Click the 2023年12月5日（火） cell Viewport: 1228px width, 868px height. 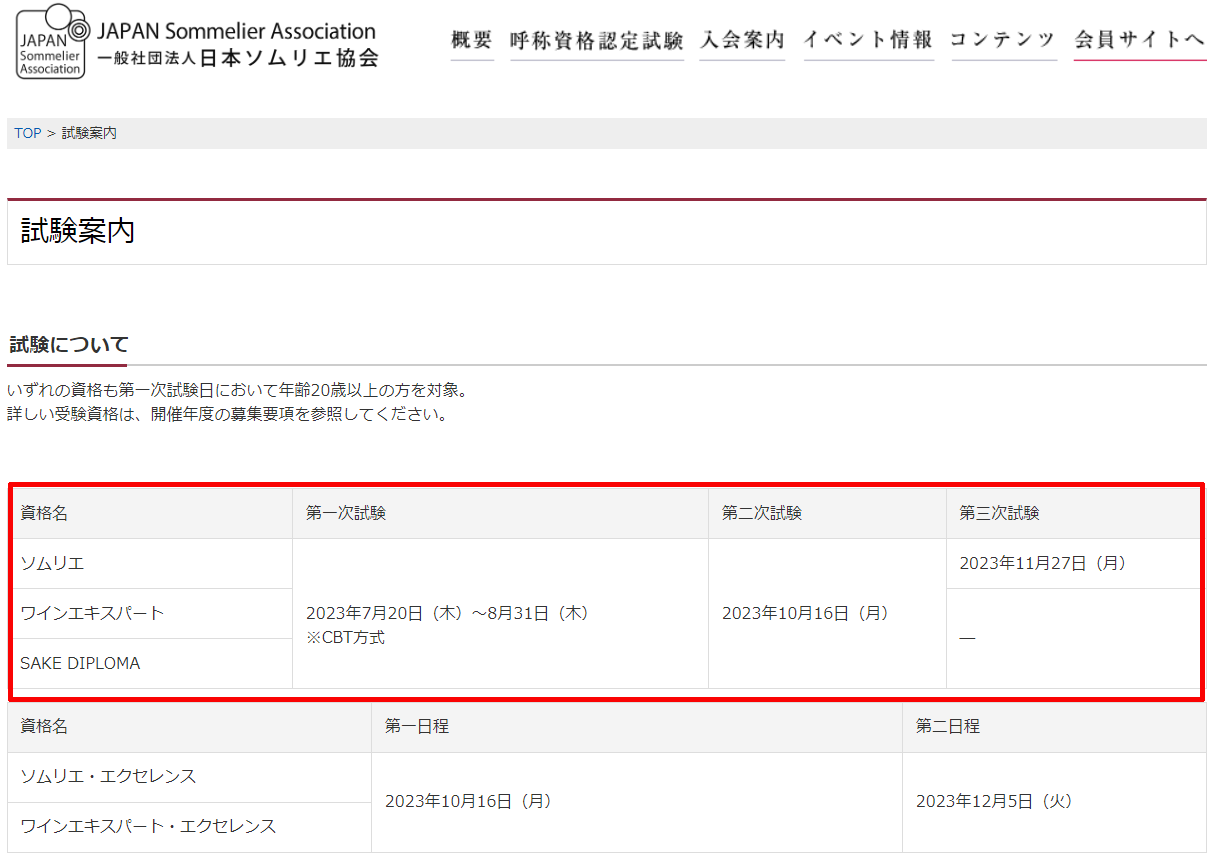(1054, 802)
